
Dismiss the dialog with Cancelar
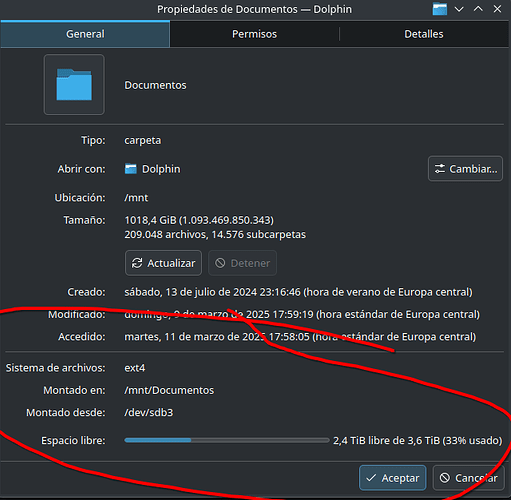click(x=469, y=478)
